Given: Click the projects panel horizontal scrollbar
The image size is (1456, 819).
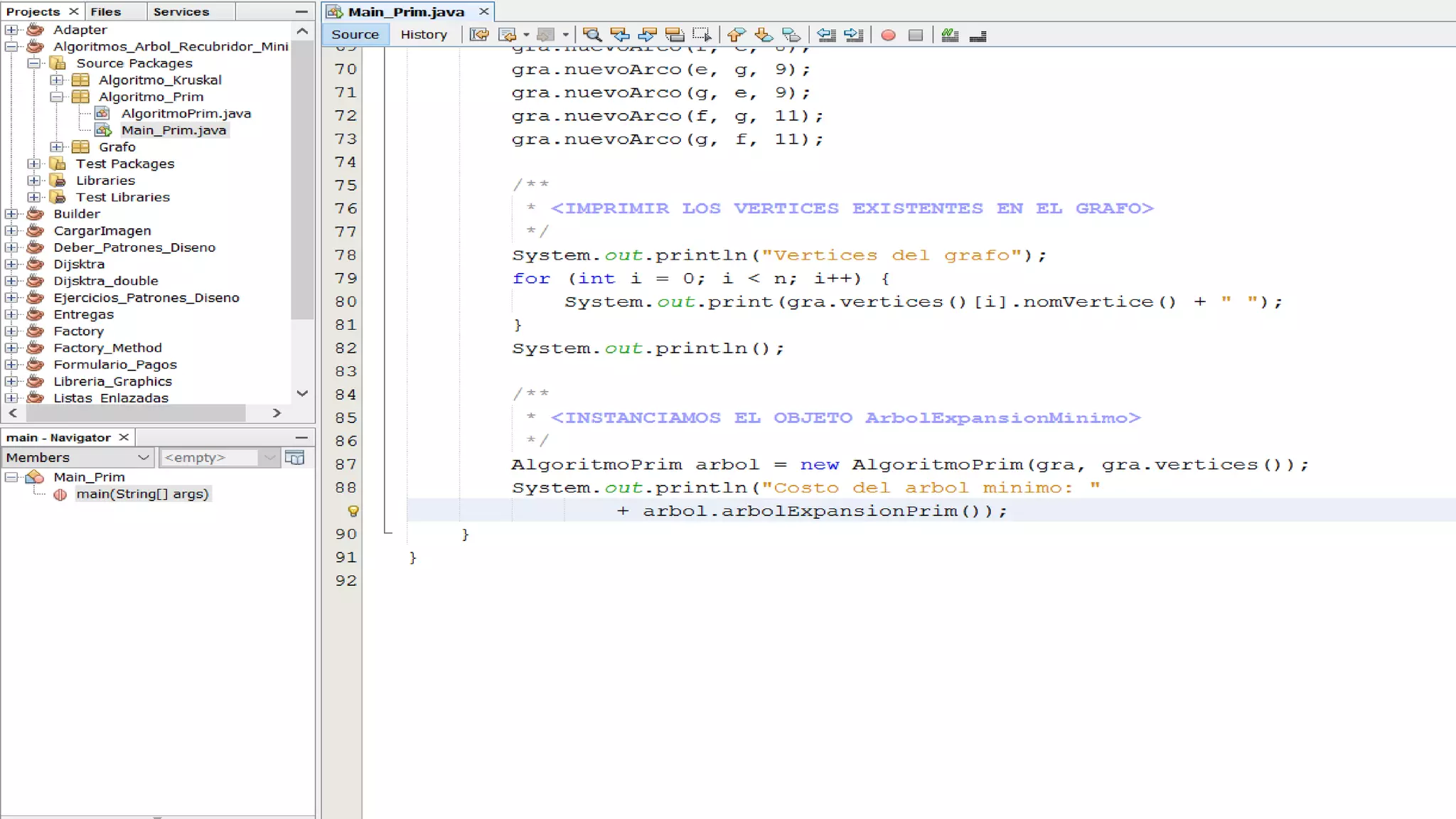Looking at the screenshot, I should pos(135,413).
